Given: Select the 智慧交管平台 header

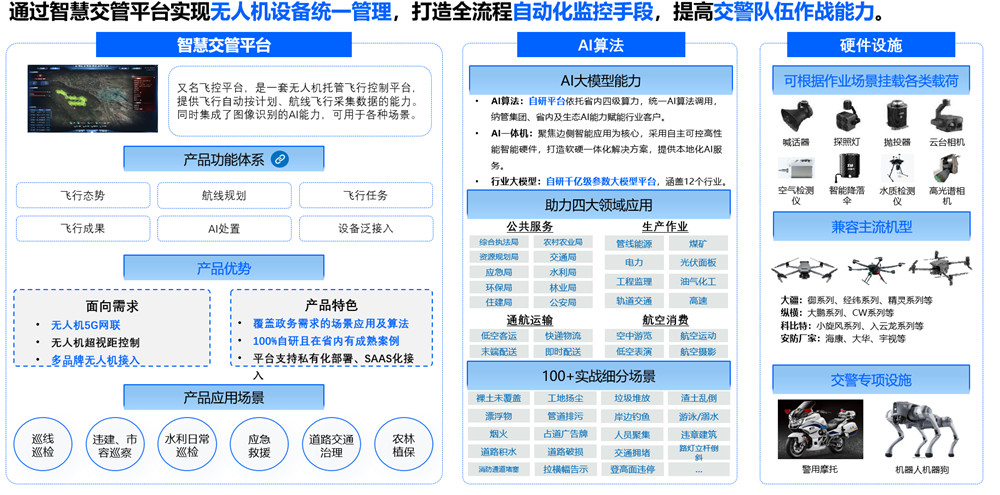Looking at the screenshot, I should pyautogui.click(x=224, y=45).
